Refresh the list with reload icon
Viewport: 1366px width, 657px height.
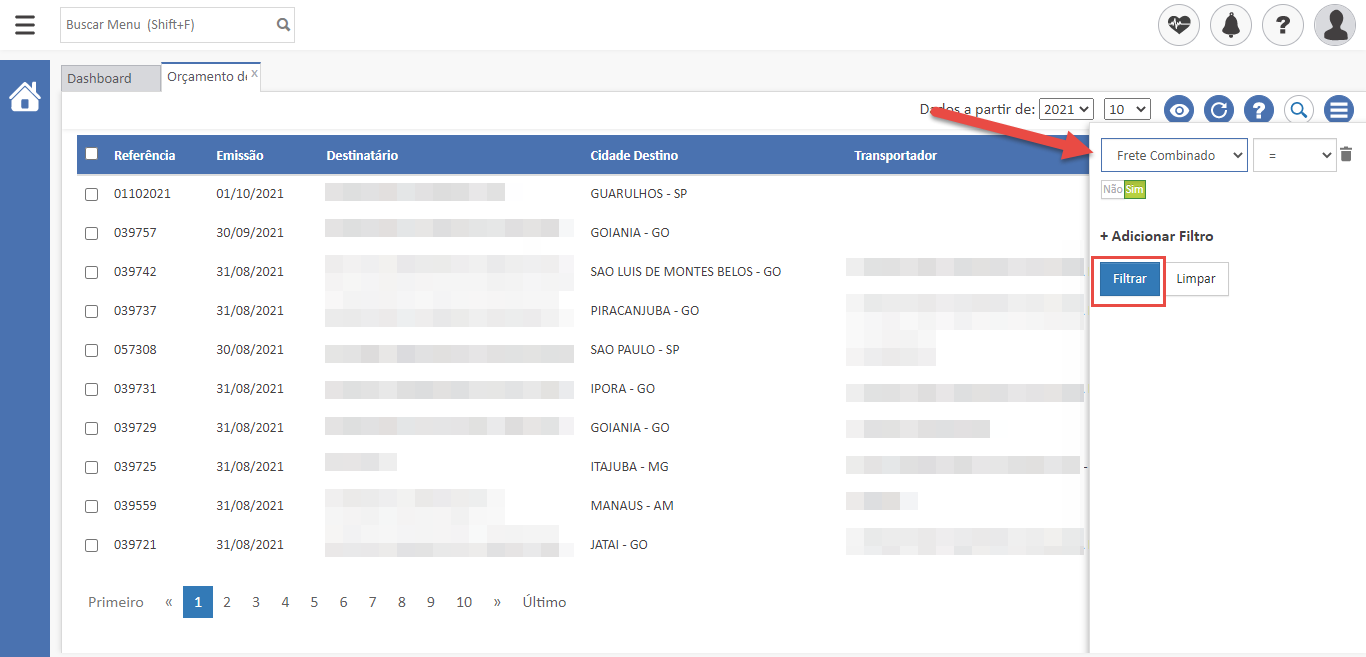1218,110
